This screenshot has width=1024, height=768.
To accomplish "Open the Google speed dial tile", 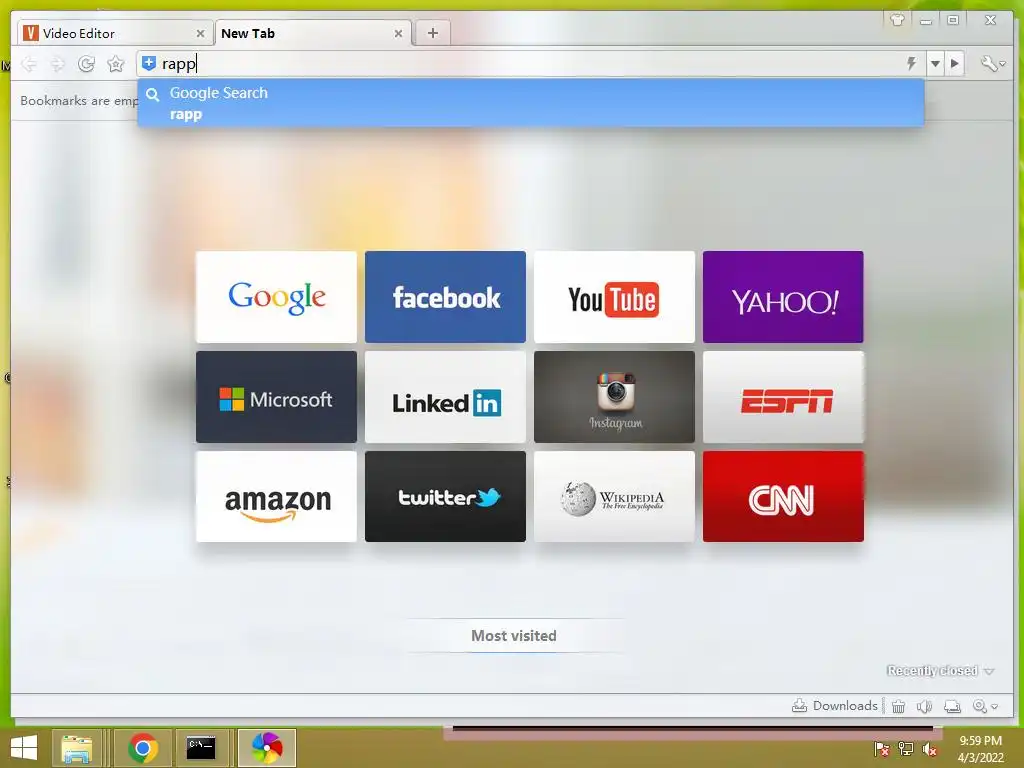I will coord(276,297).
